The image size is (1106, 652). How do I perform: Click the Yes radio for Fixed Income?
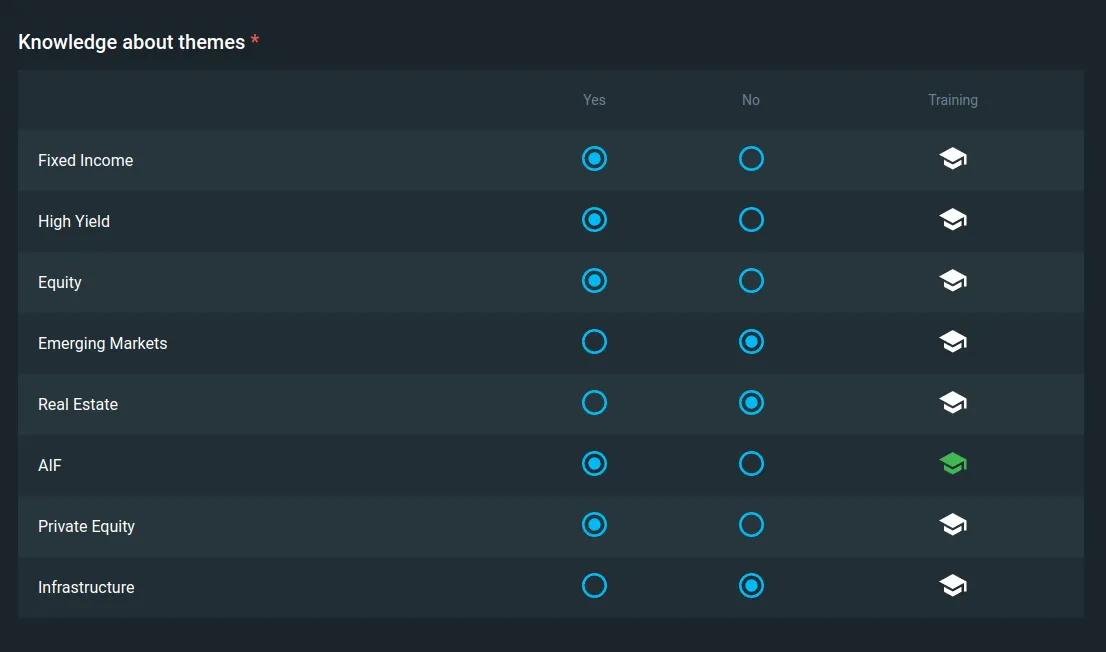pyautogui.click(x=594, y=159)
